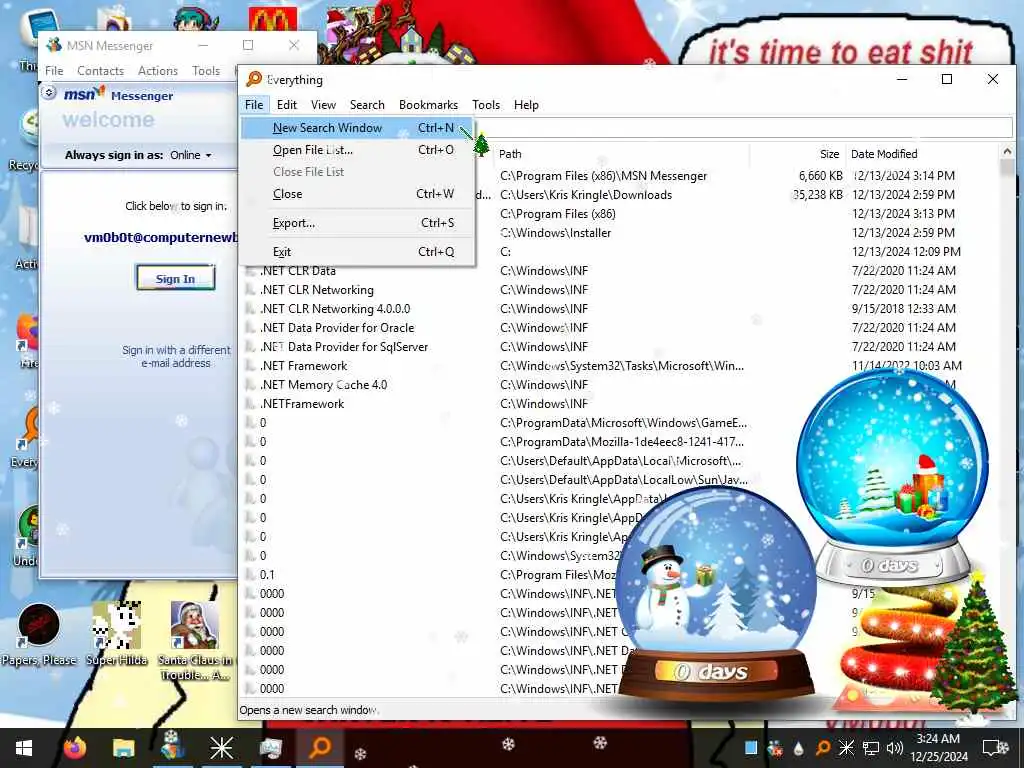Click the Everything magnifier tray icon
Viewport: 1024px width, 768px height.
pos(823,748)
